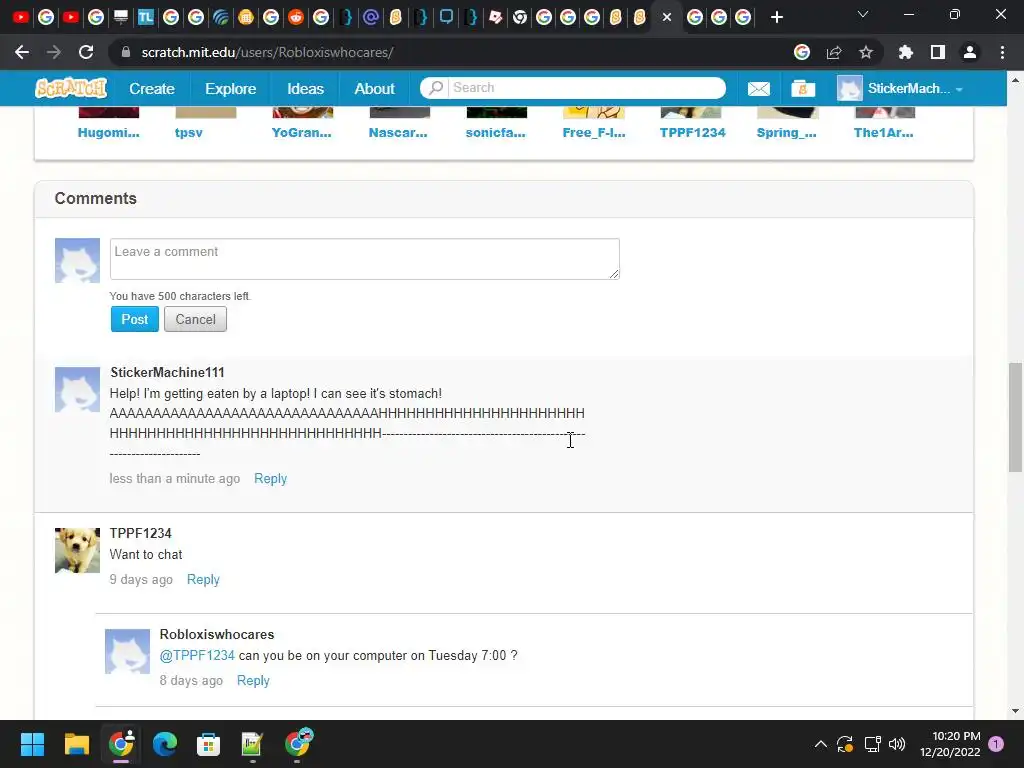Click Robloxiswhocares' reply avatar

pyautogui.click(x=127, y=651)
